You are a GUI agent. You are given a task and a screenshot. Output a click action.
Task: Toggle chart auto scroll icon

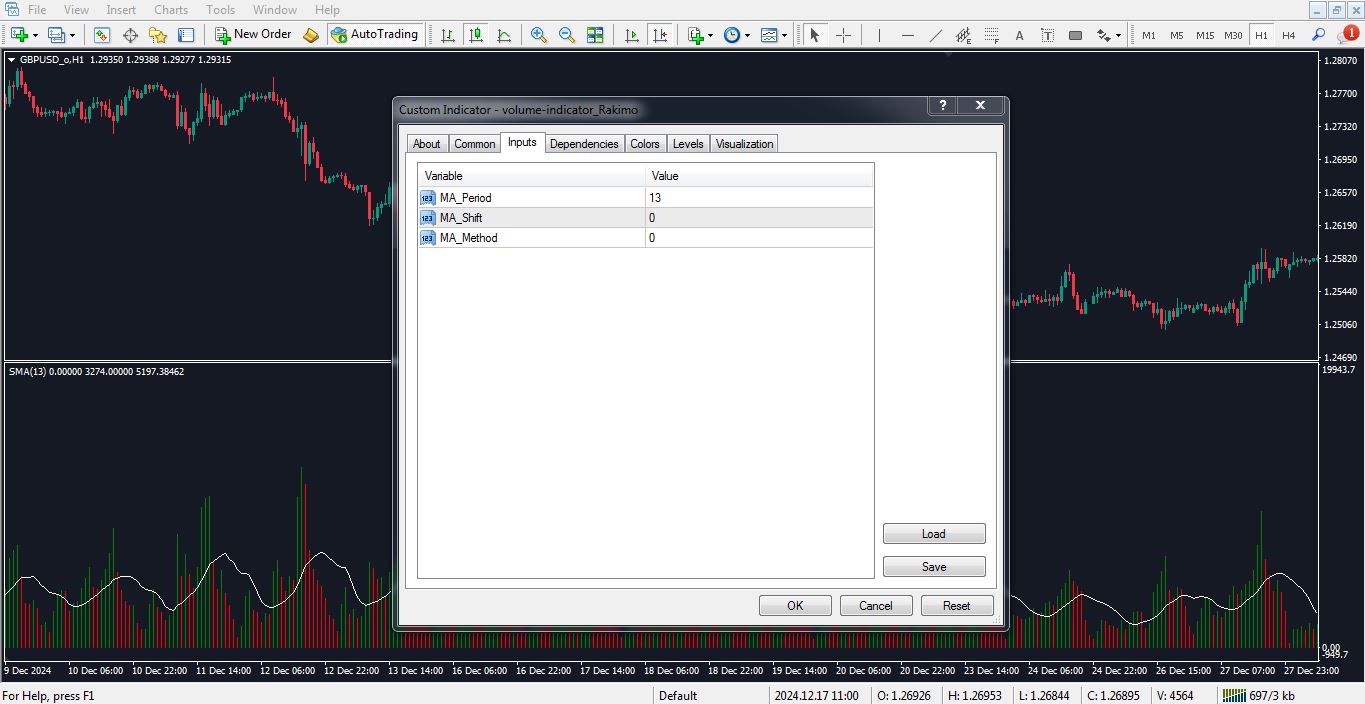tap(631, 35)
